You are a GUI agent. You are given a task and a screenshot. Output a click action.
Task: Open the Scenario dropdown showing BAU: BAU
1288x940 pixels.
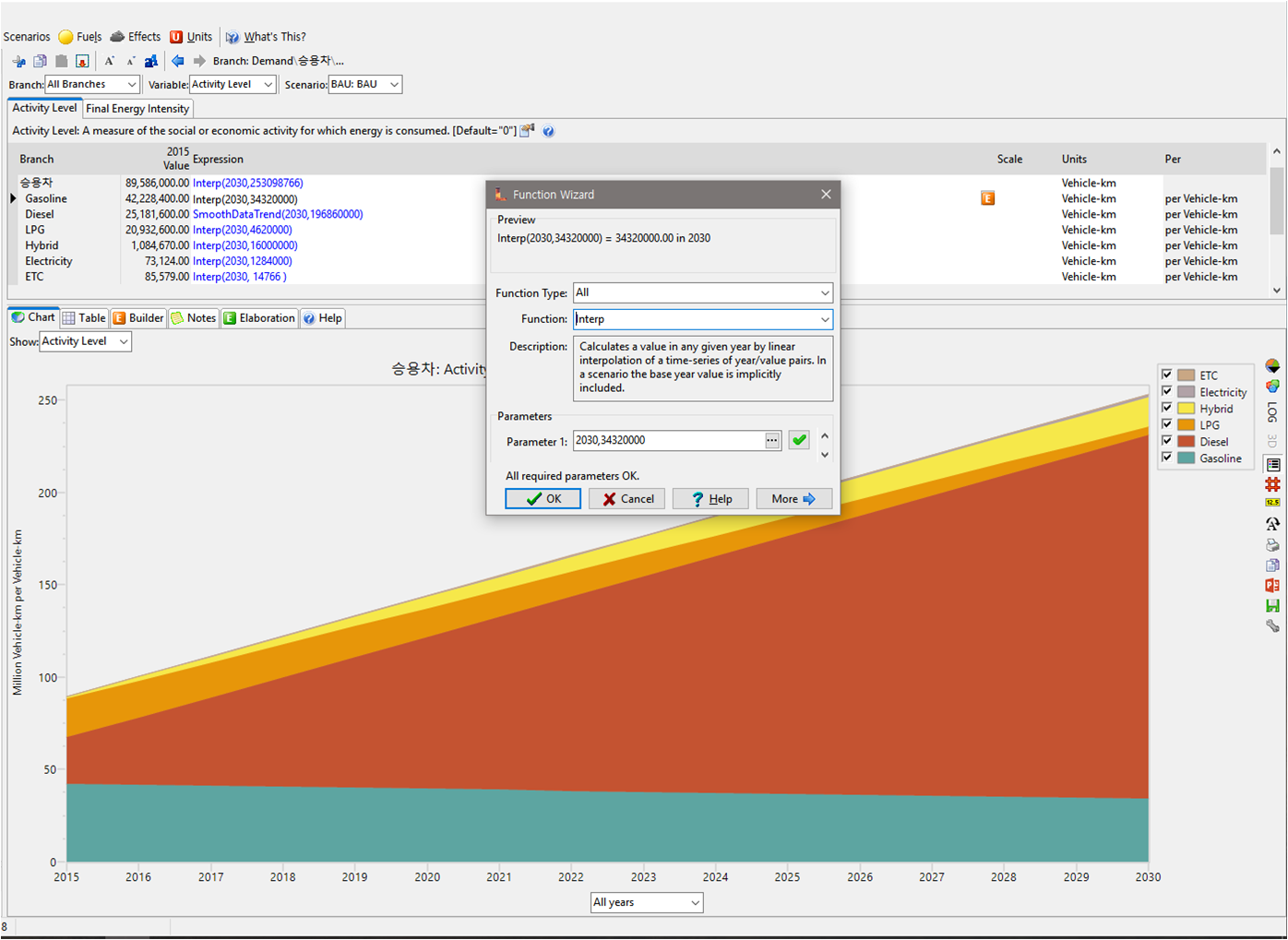[x=365, y=84]
